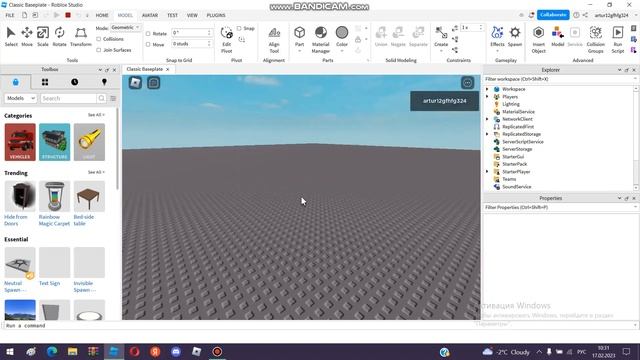The image size is (640, 360).
Task: Click the Roblox logo button in viewport
Action: [136, 83]
